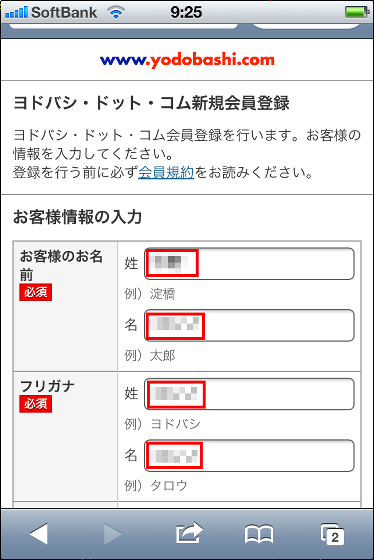Click the 必須 badge under お客様のお名前
374x560 pixels.
[x=35, y=292]
